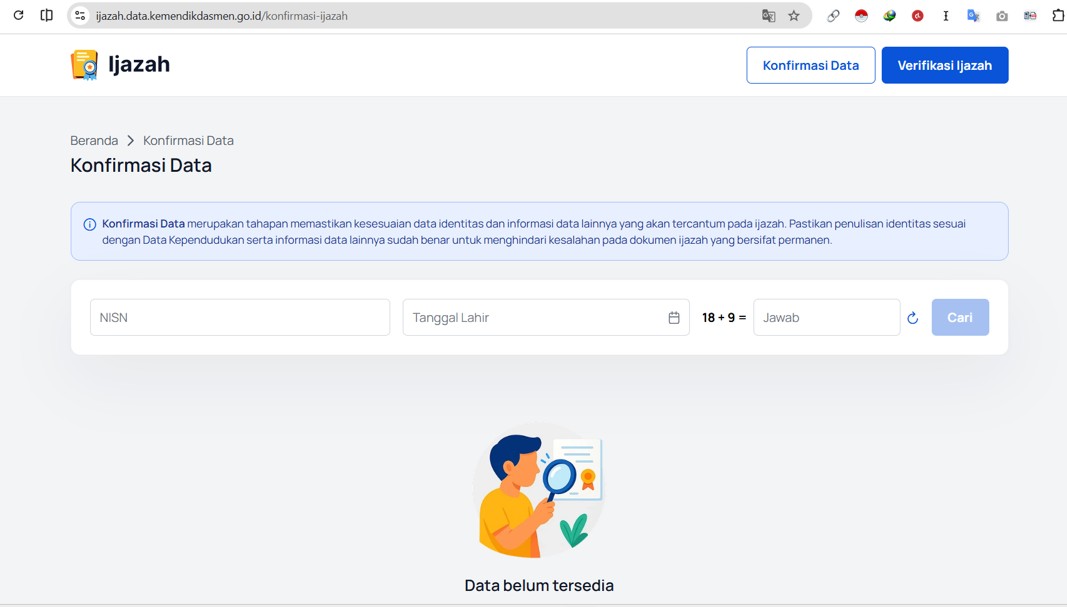This screenshot has width=1067, height=607.
Task: Open the red circle extension icon
Action: [917, 16]
